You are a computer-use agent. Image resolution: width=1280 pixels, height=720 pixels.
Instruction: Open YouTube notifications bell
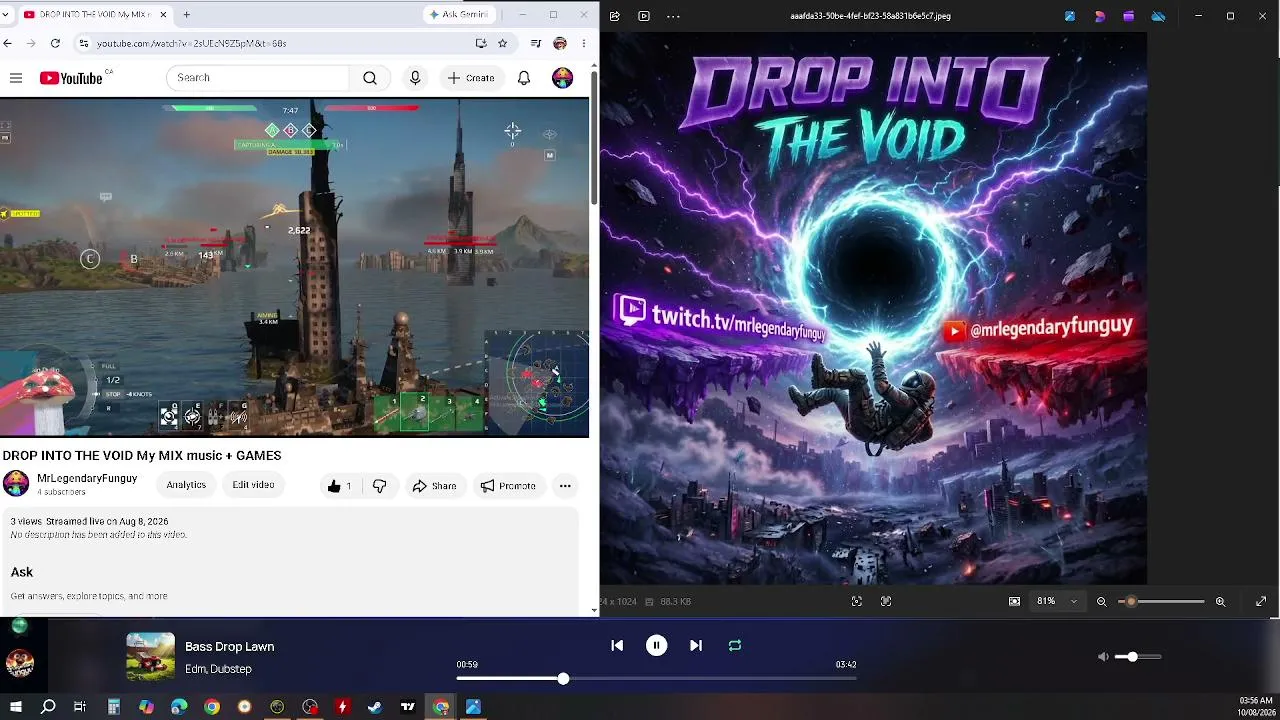[x=524, y=78]
